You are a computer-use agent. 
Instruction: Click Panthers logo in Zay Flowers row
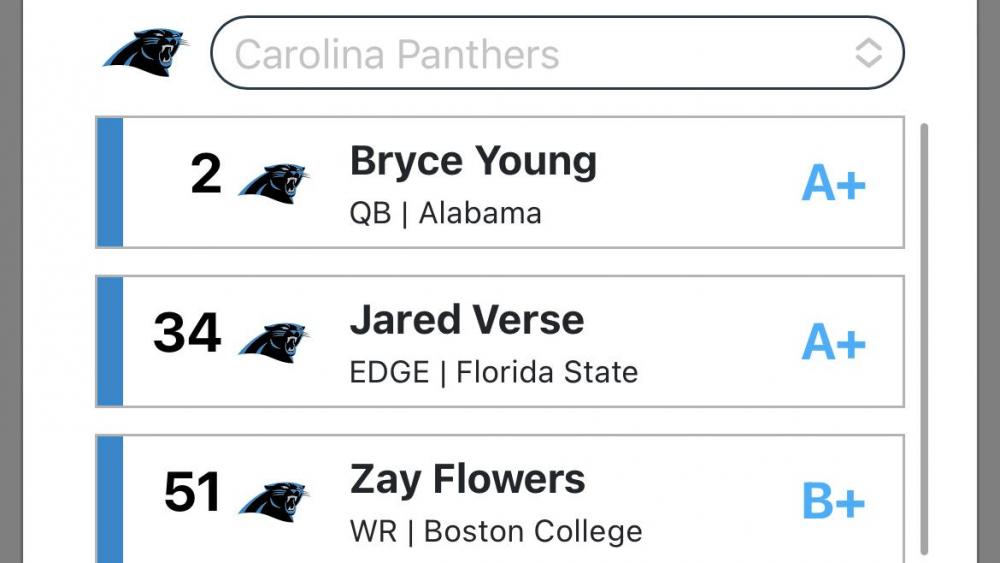pos(273,498)
